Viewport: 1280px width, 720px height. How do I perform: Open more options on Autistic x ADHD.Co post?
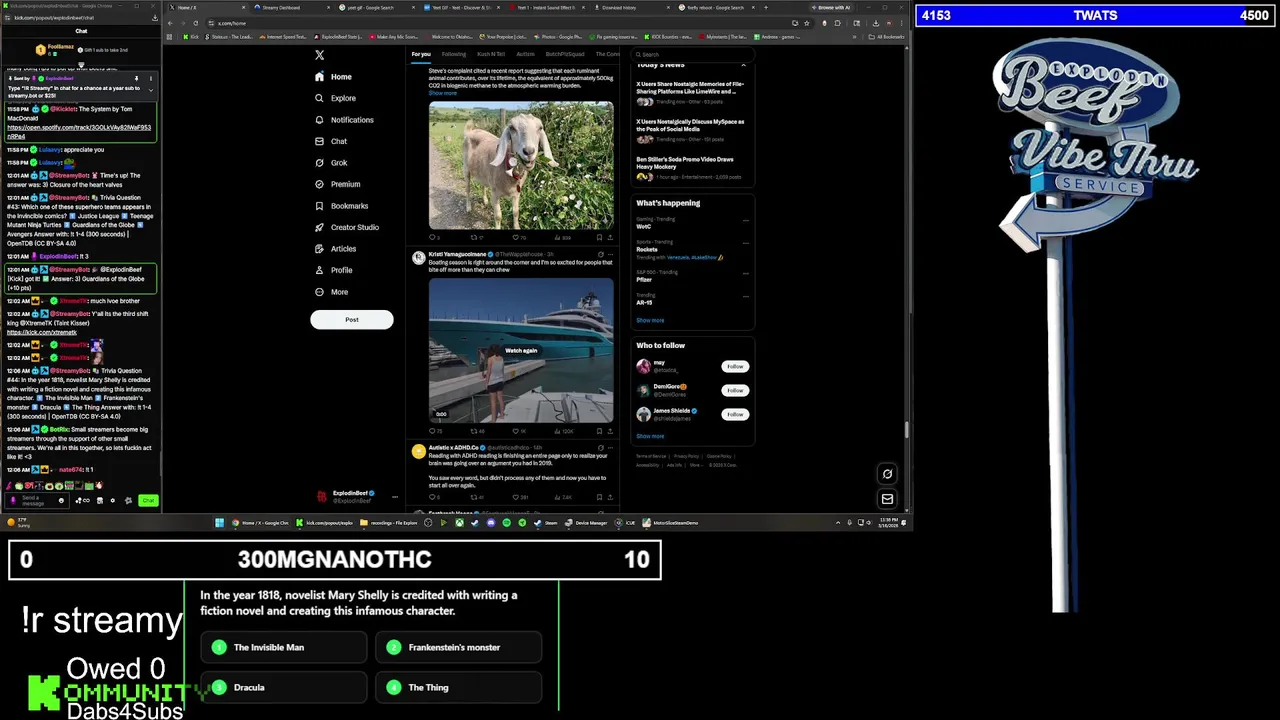pos(610,447)
